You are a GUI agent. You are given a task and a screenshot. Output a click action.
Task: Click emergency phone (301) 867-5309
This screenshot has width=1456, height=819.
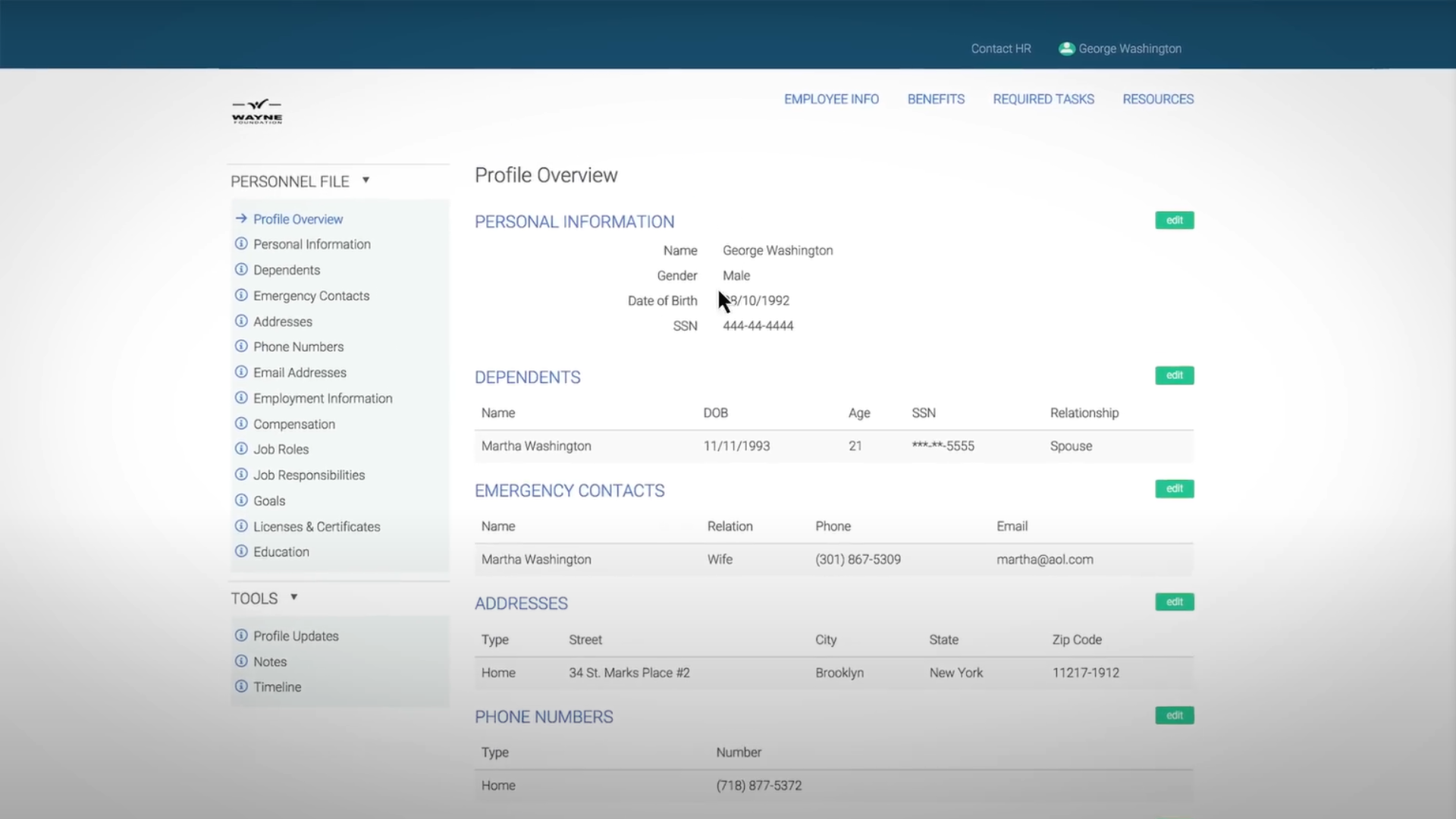tap(858, 559)
